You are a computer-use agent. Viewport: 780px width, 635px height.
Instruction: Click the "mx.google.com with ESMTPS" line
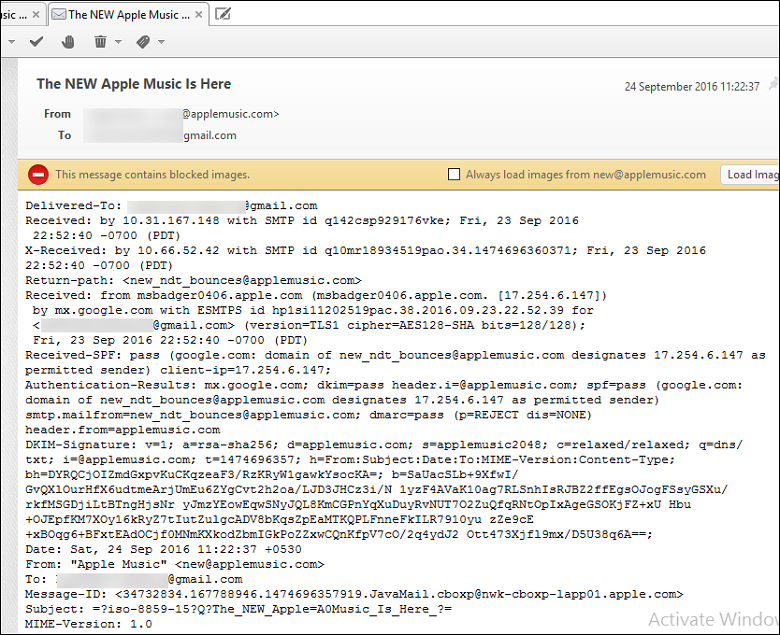(x=313, y=310)
